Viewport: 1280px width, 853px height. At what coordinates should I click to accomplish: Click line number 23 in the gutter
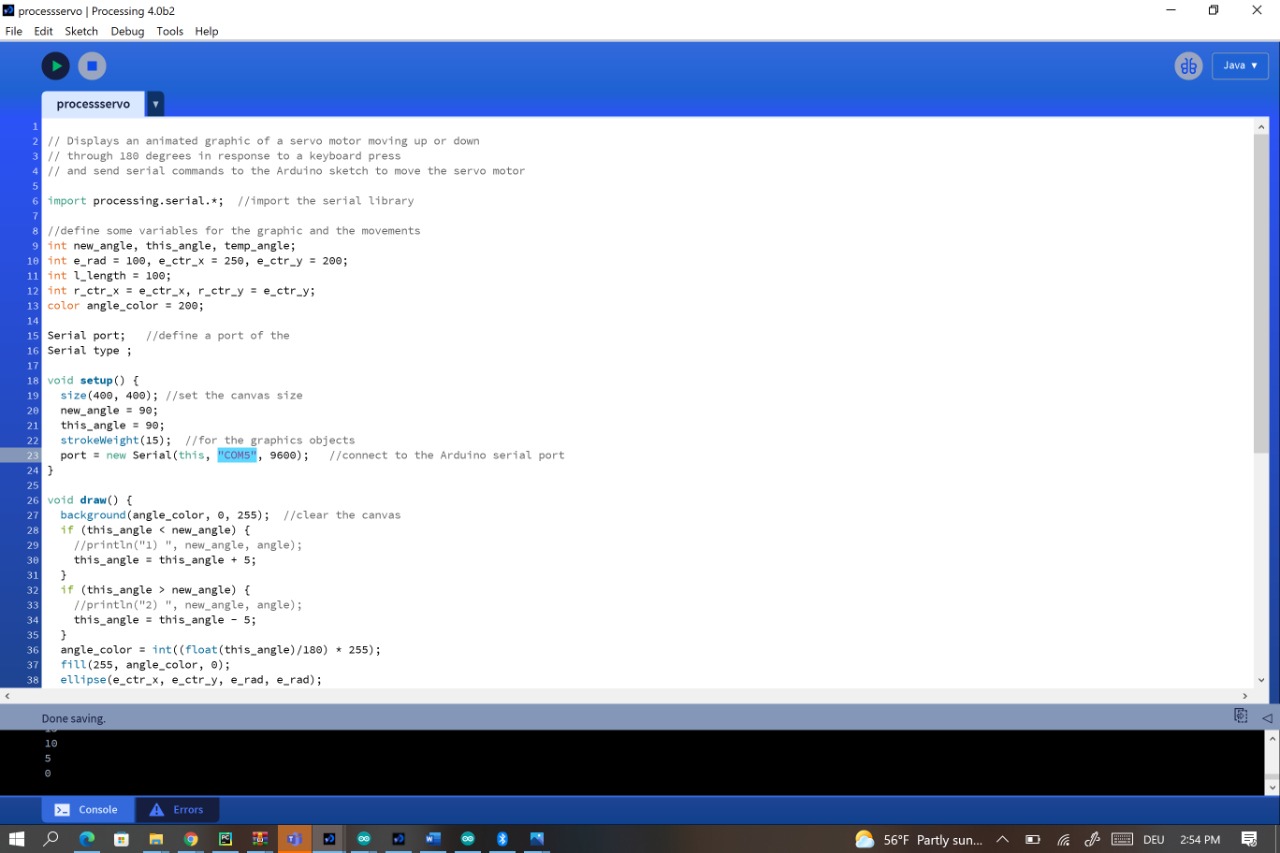click(32, 455)
